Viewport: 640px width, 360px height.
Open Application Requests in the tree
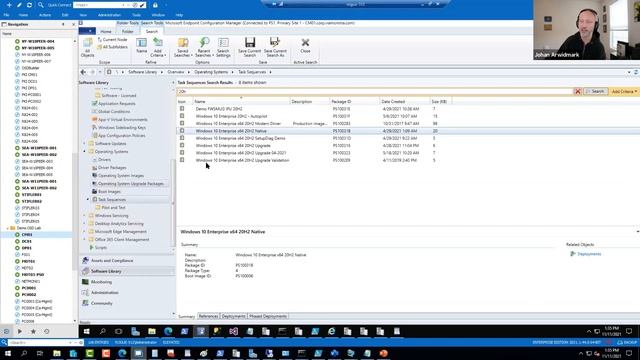116,104
